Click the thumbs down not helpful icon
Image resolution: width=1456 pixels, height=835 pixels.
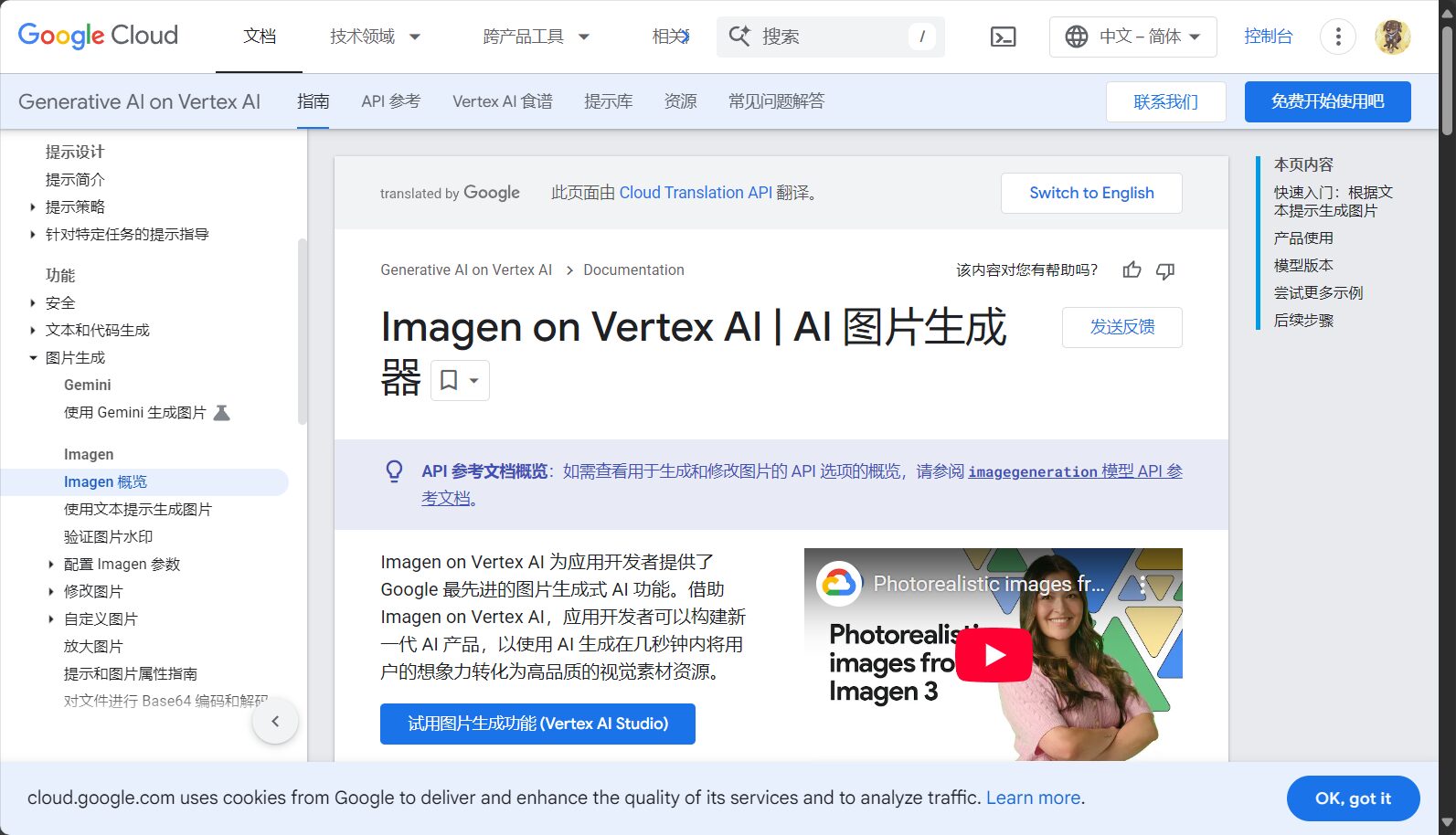(1164, 270)
